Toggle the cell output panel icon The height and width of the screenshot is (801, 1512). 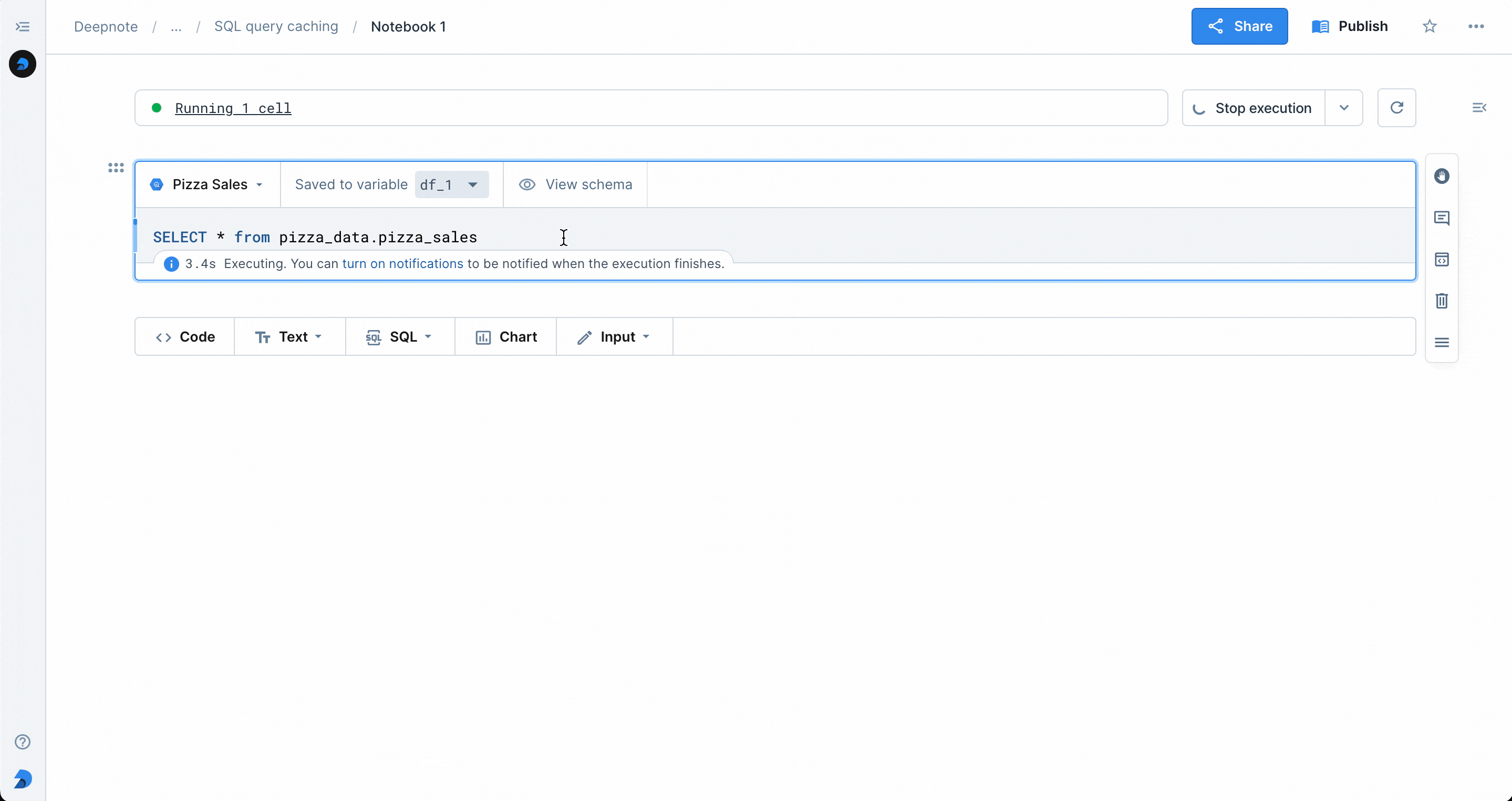point(1443,260)
